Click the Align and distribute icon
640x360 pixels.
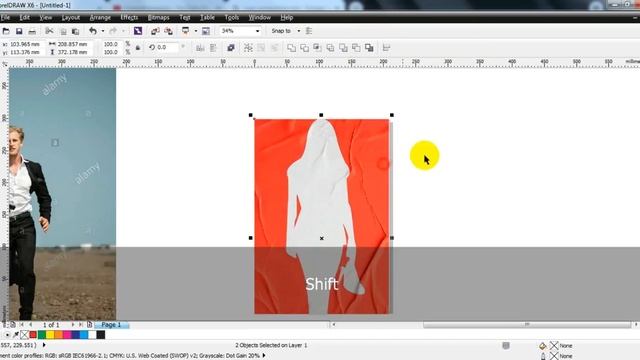386,48
